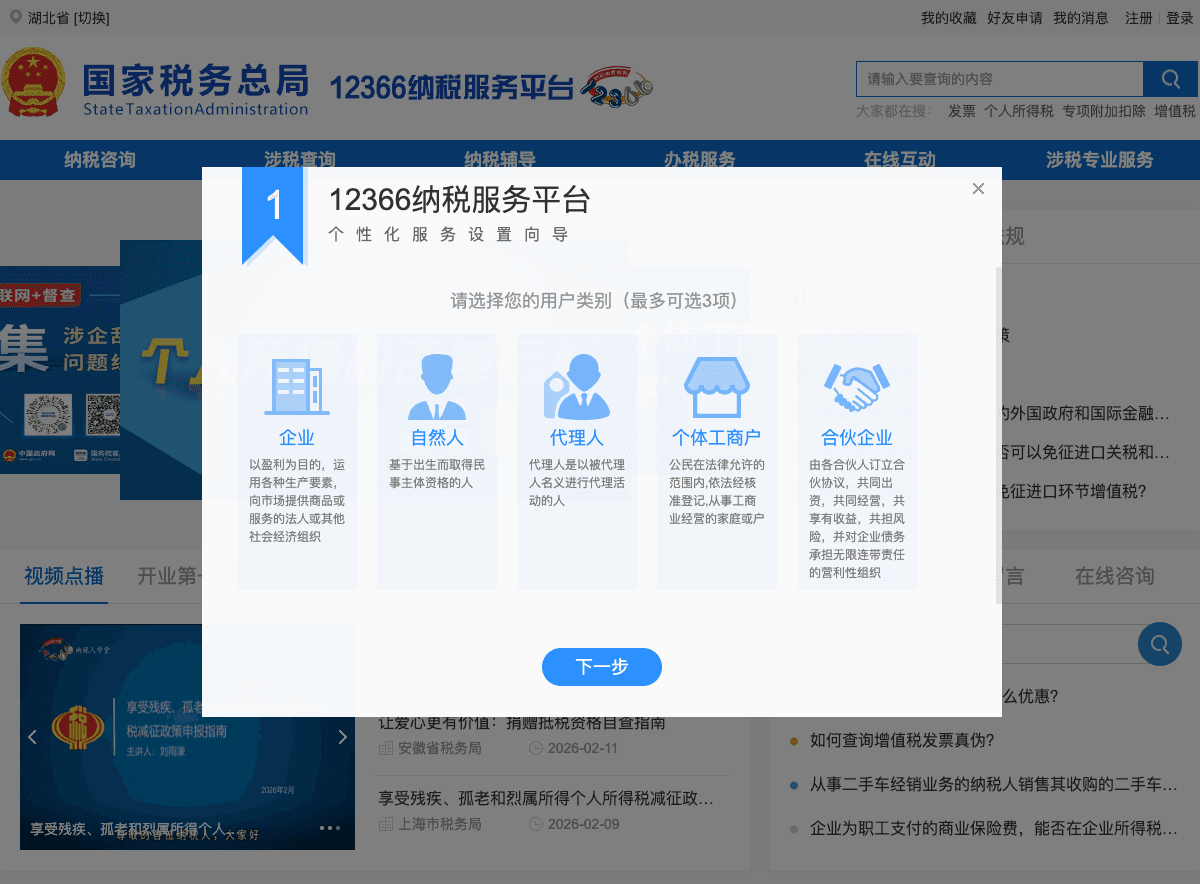Click the 下一步 next step button
The width and height of the screenshot is (1200, 884).
[x=601, y=667]
